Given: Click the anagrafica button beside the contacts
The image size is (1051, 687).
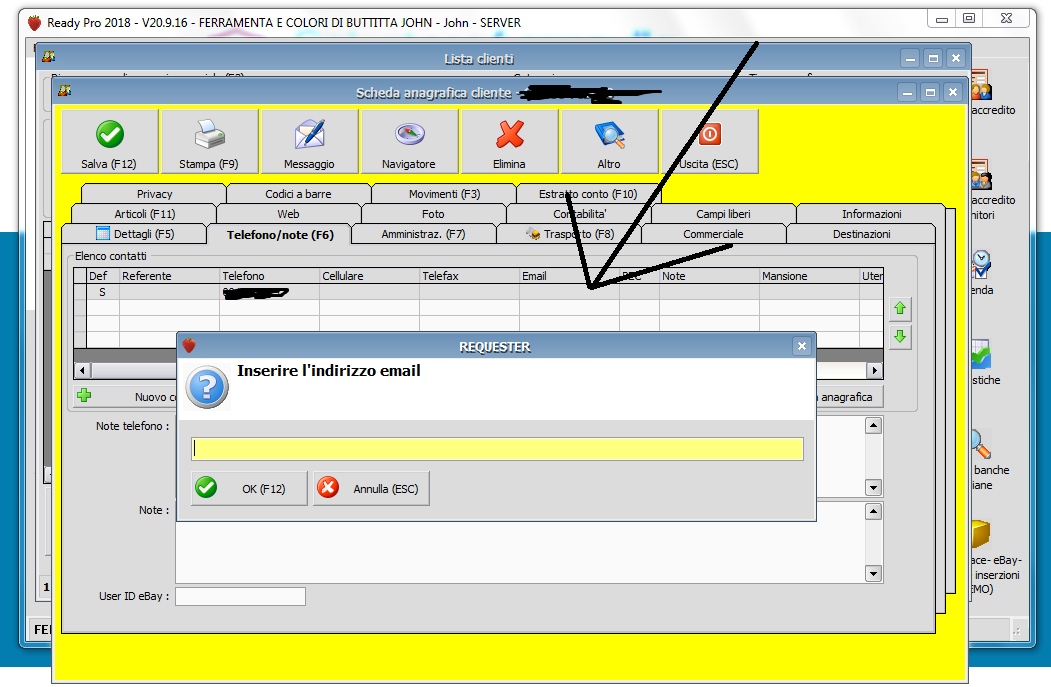Looking at the screenshot, I should (x=849, y=397).
